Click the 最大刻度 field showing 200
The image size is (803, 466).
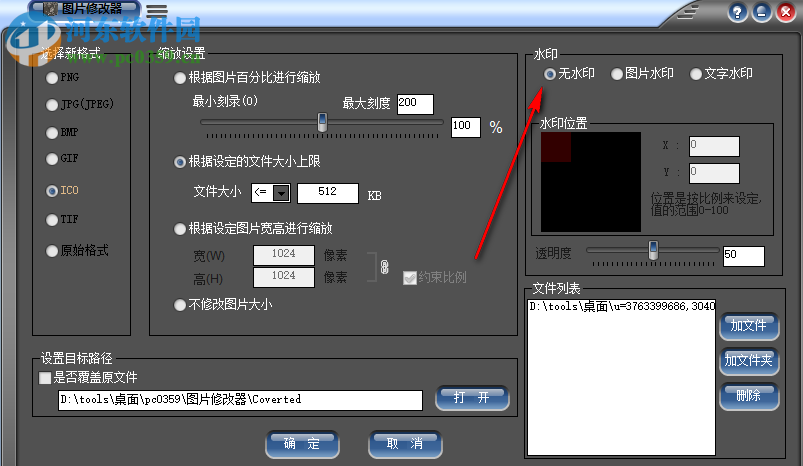(x=415, y=104)
